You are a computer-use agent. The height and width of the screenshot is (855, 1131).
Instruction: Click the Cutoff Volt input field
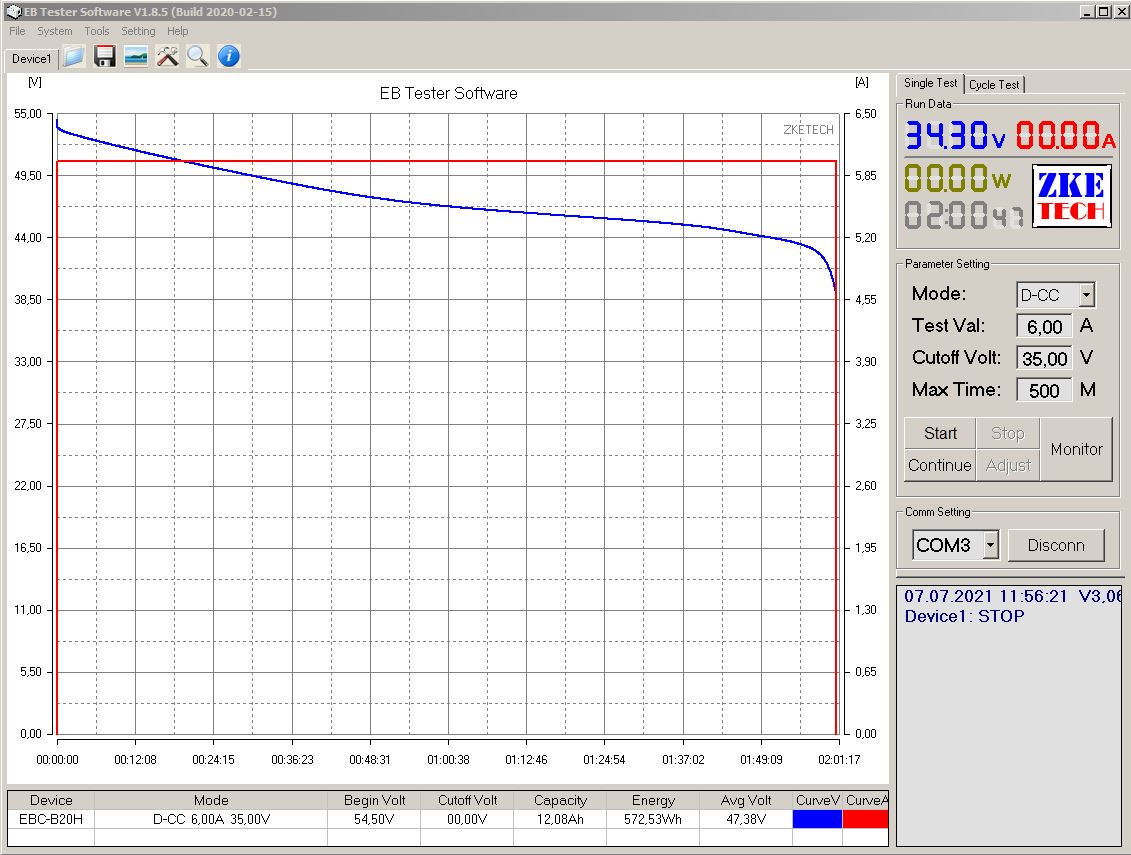tap(1044, 358)
